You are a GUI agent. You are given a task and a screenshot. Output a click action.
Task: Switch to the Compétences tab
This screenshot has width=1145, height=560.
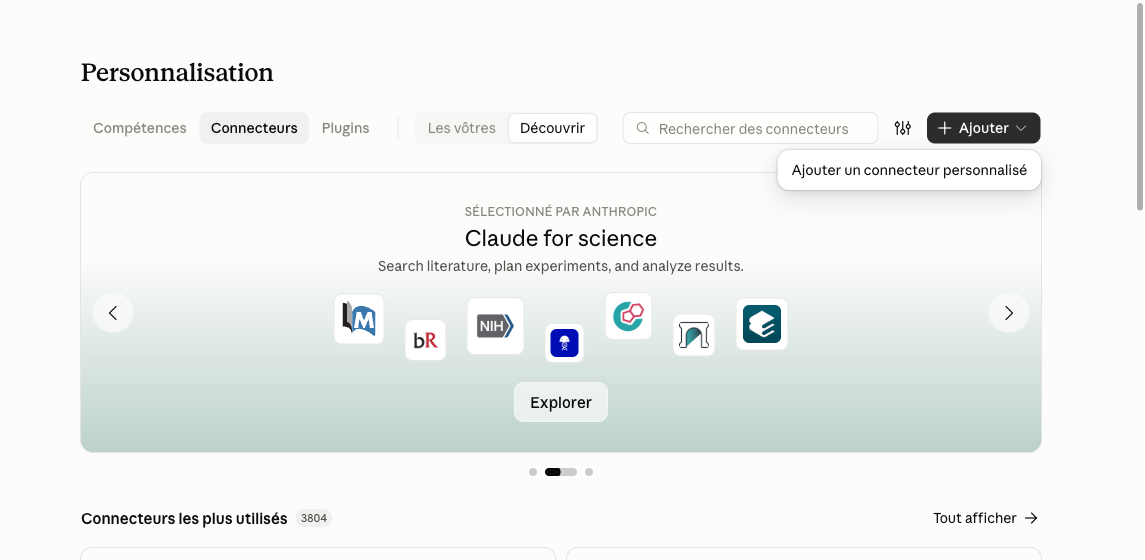point(139,128)
